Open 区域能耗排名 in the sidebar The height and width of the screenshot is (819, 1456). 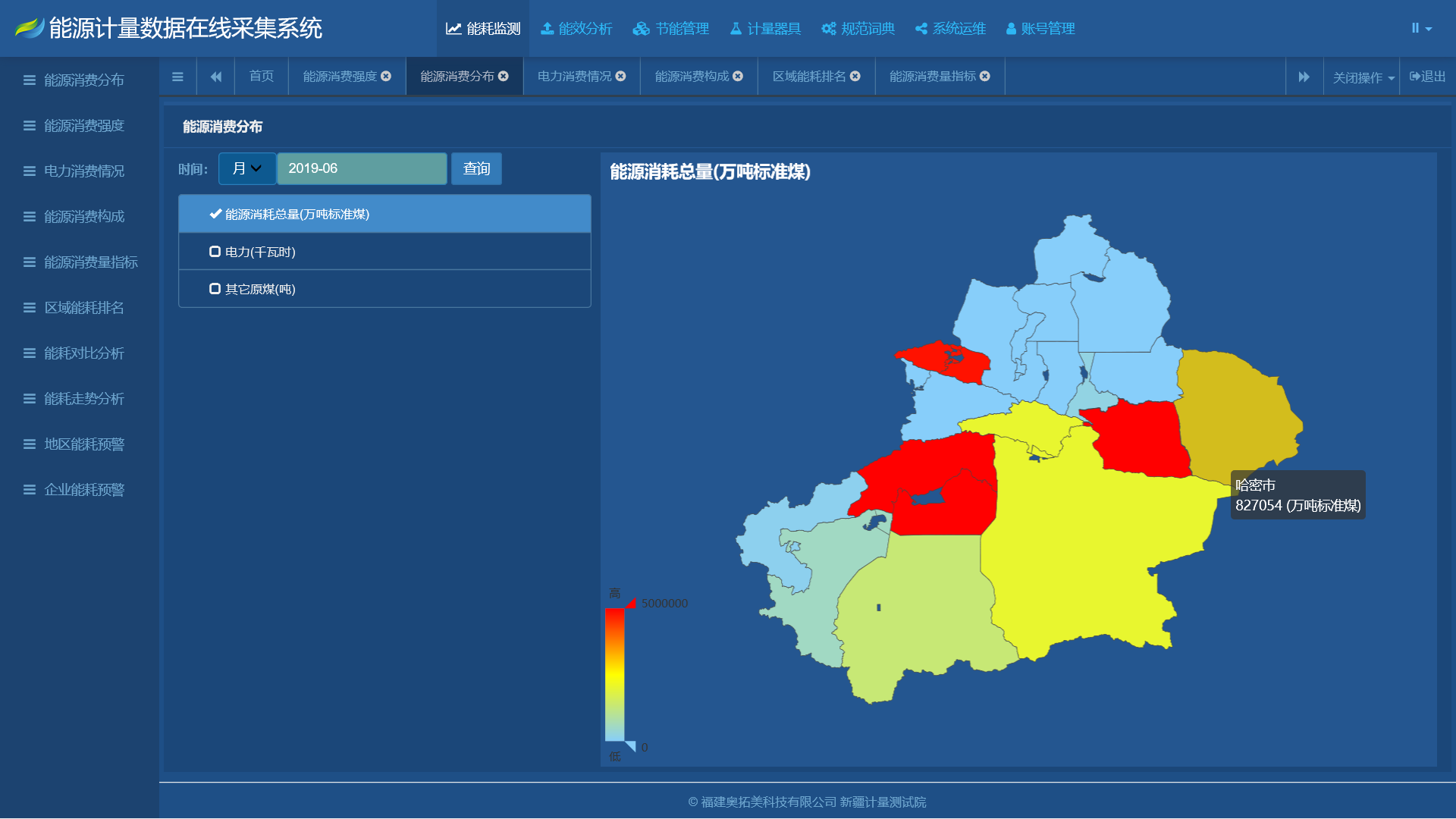83,307
